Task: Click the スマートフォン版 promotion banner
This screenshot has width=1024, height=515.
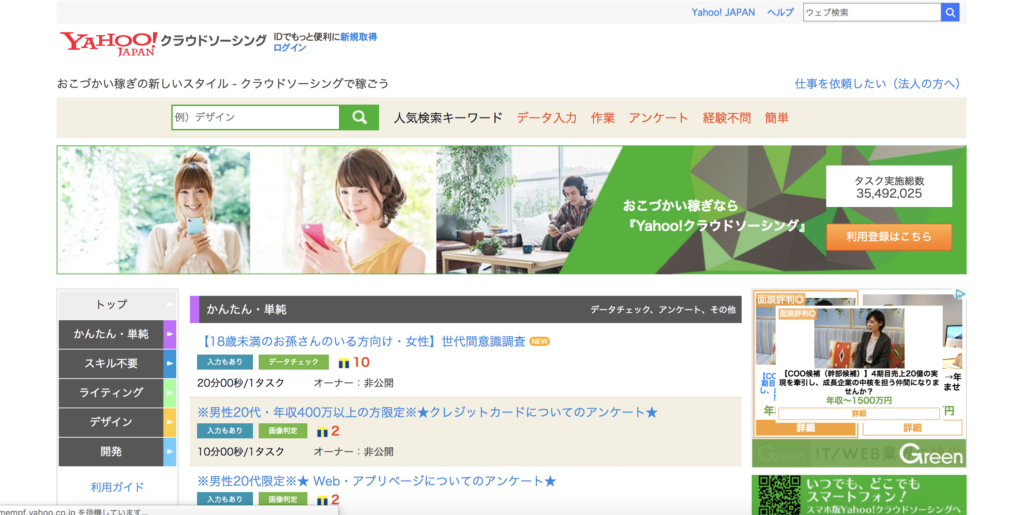Action: coord(859,495)
